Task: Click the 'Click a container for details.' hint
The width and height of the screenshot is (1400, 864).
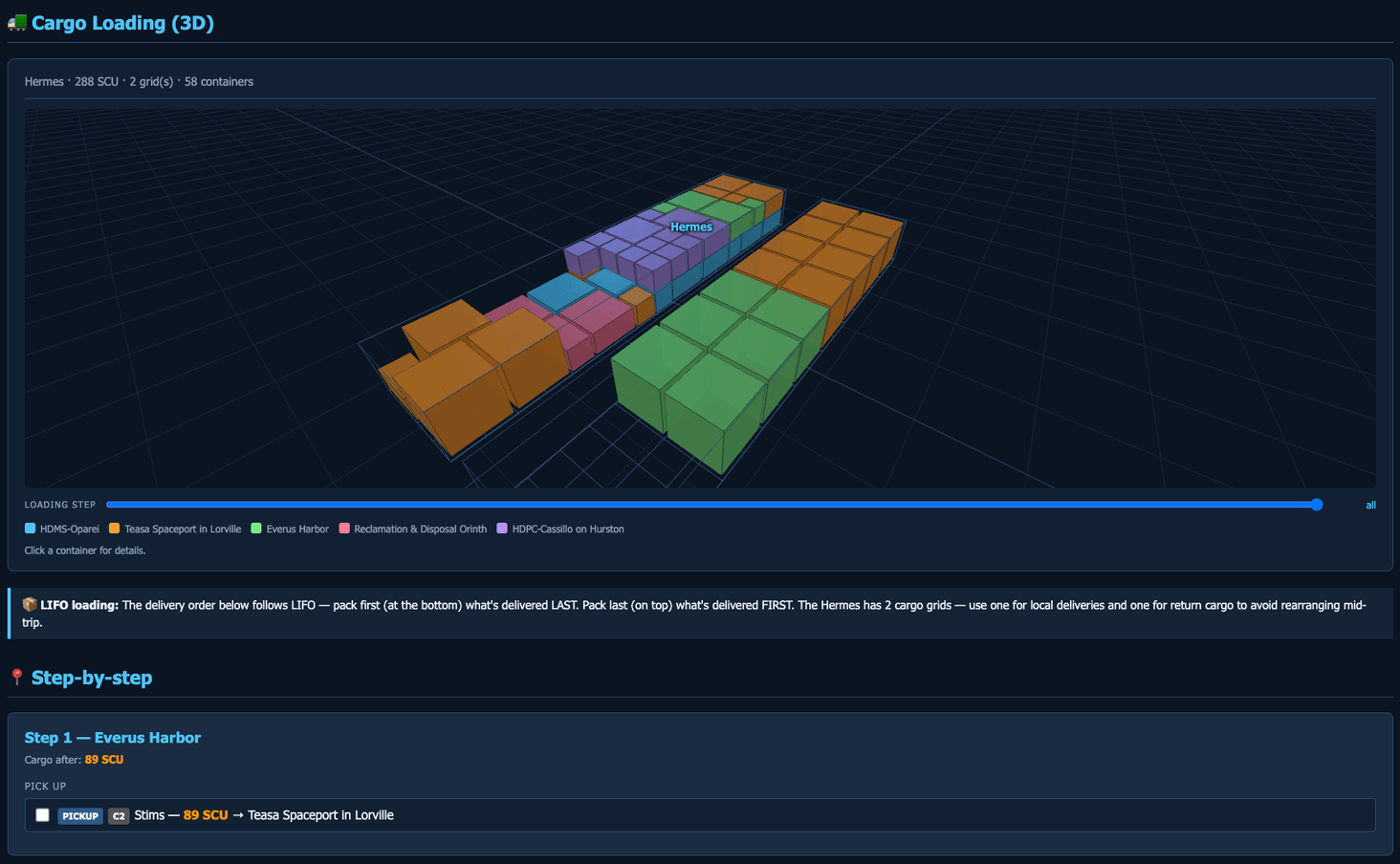Action: tap(85, 551)
